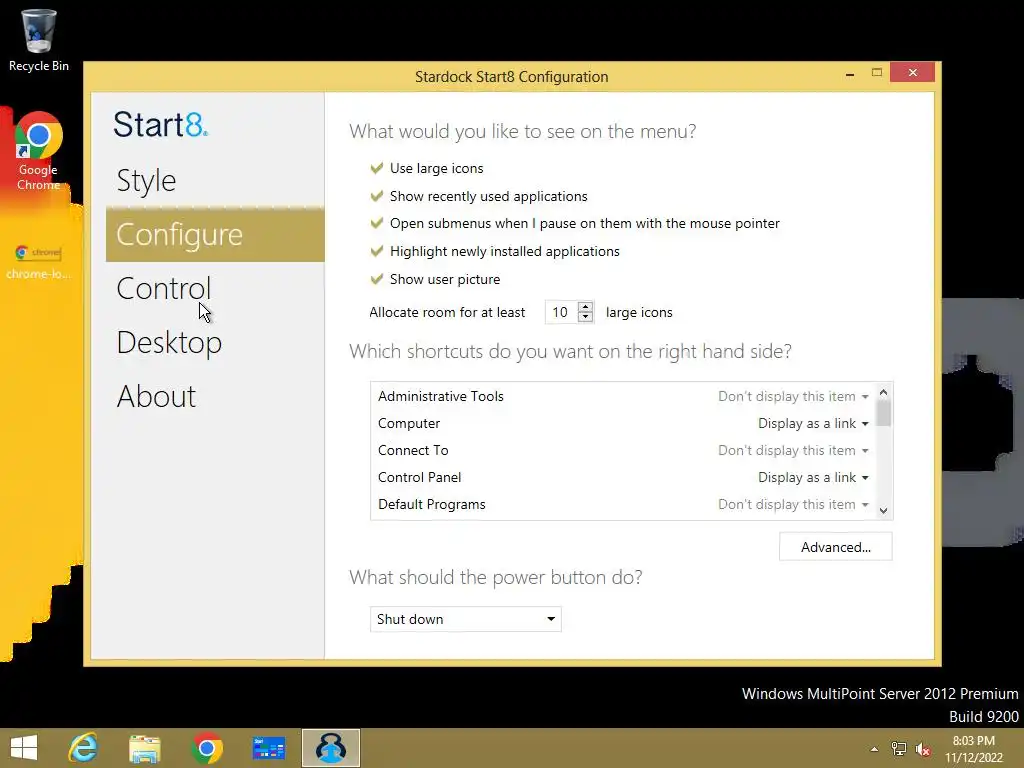Image resolution: width=1024 pixels, height=768 pixels.
Task: Decrease the large icons count stepper
Action: (x=585, y=317)
